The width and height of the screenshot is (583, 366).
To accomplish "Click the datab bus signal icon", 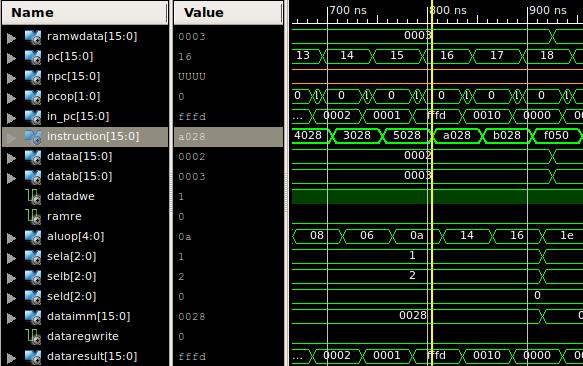I will tap(33, 177).
